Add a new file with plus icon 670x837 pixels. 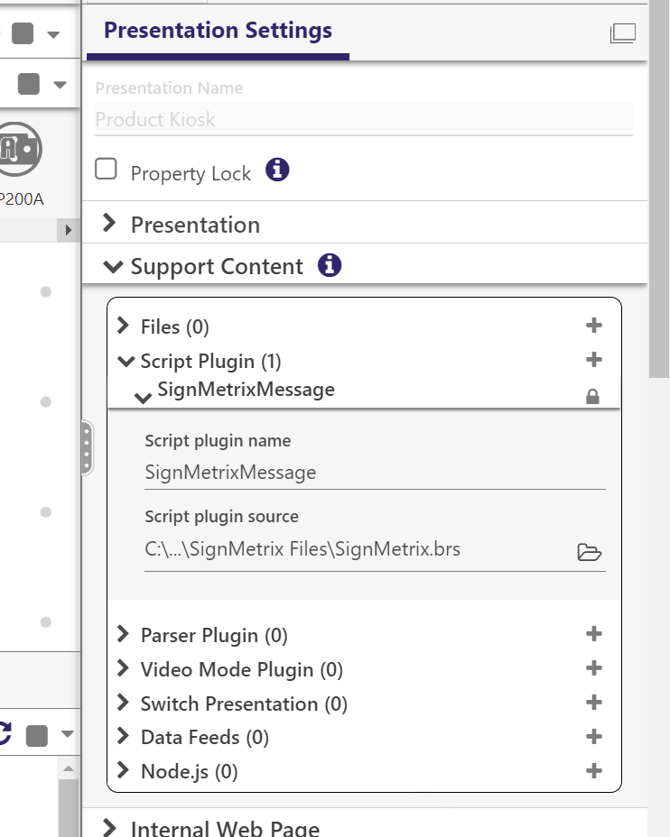click(x=594, y=325)
